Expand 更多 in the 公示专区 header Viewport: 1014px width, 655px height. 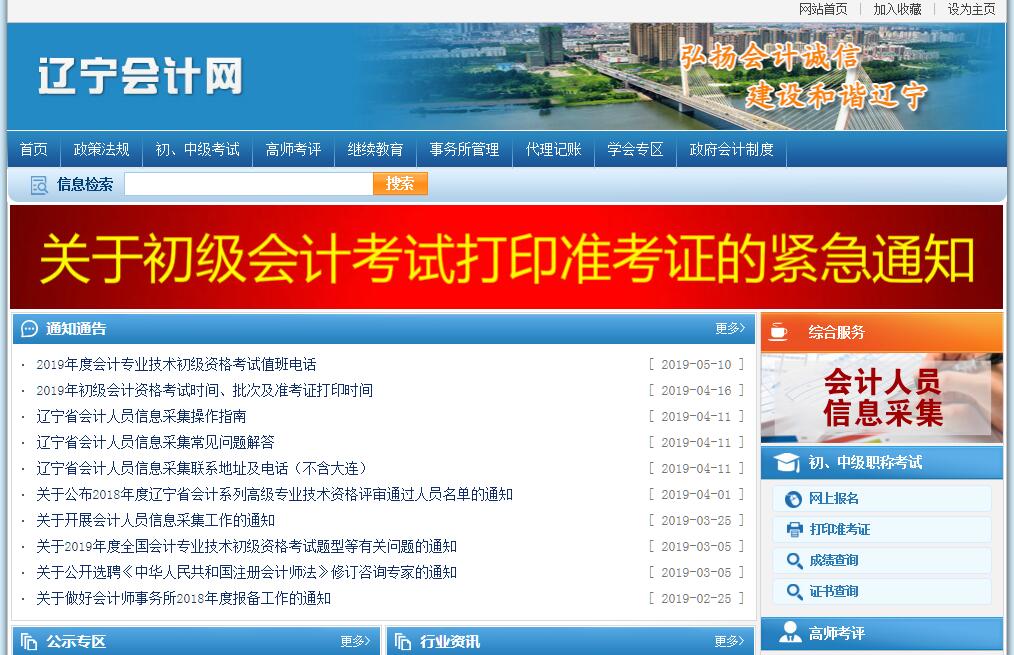(355, 641)
